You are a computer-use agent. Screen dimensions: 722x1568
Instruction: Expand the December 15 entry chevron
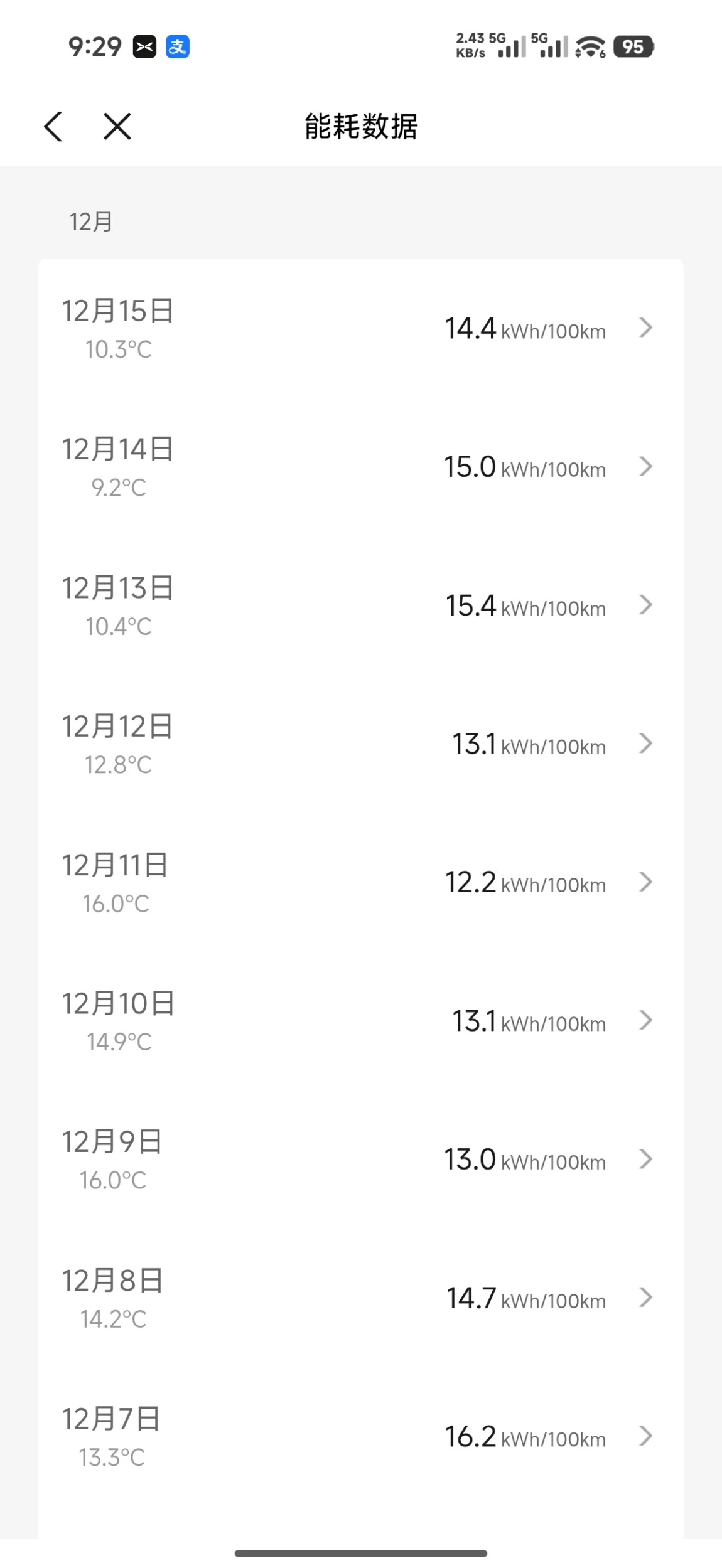[x=645, y=328]
